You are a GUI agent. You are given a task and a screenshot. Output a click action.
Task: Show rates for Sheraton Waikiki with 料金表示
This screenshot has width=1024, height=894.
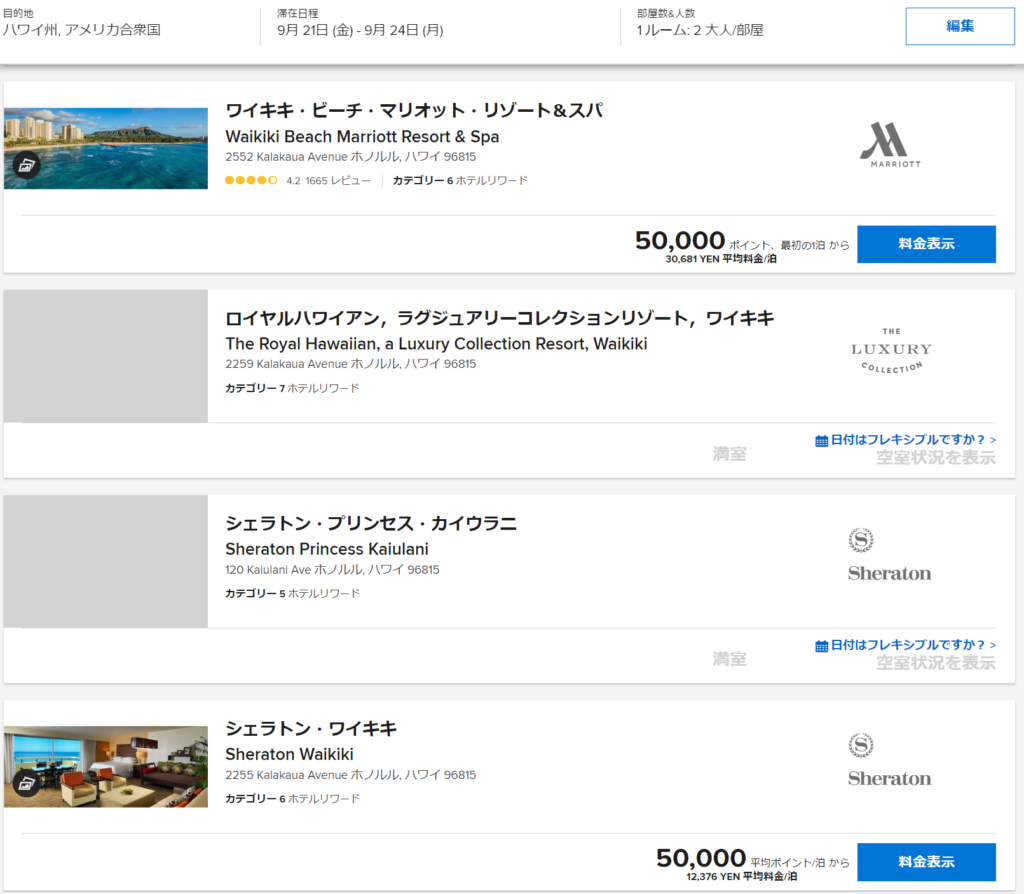[x=926, y=862]
